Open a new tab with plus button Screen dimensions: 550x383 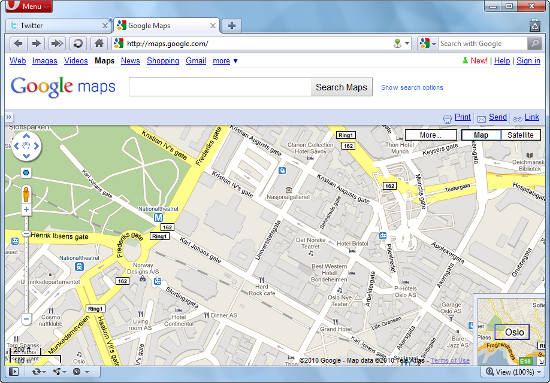click(232, 26)
